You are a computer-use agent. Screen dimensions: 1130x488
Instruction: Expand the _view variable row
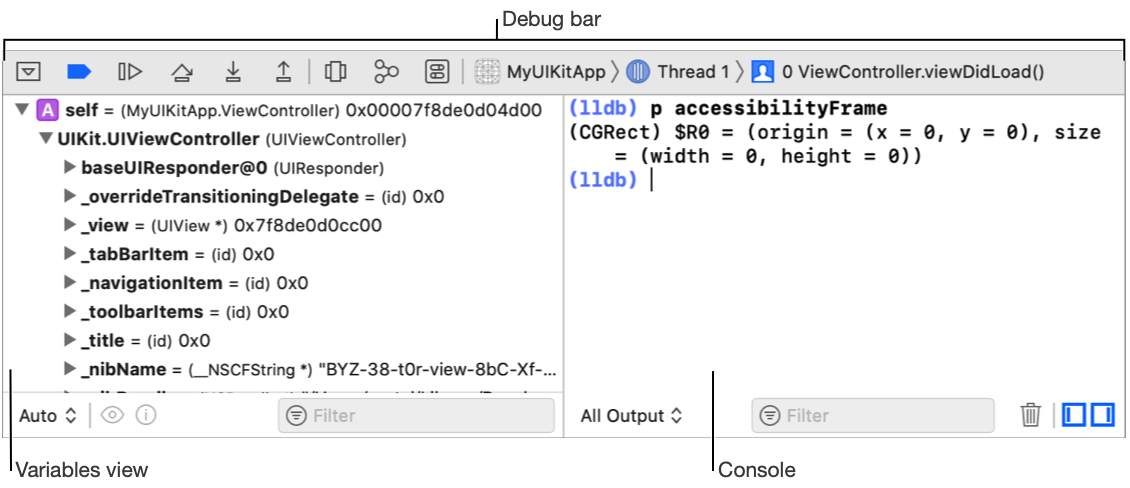coord(70,226)
